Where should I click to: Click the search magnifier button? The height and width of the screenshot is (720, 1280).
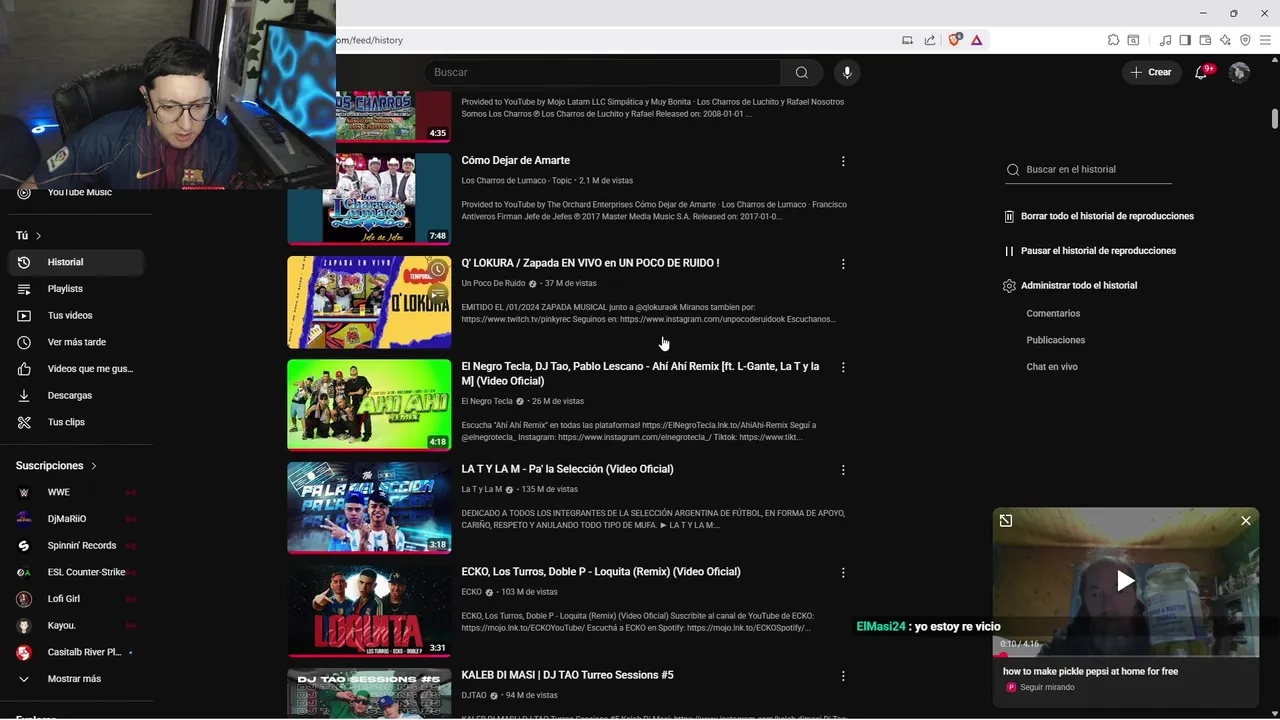(801, 72)
